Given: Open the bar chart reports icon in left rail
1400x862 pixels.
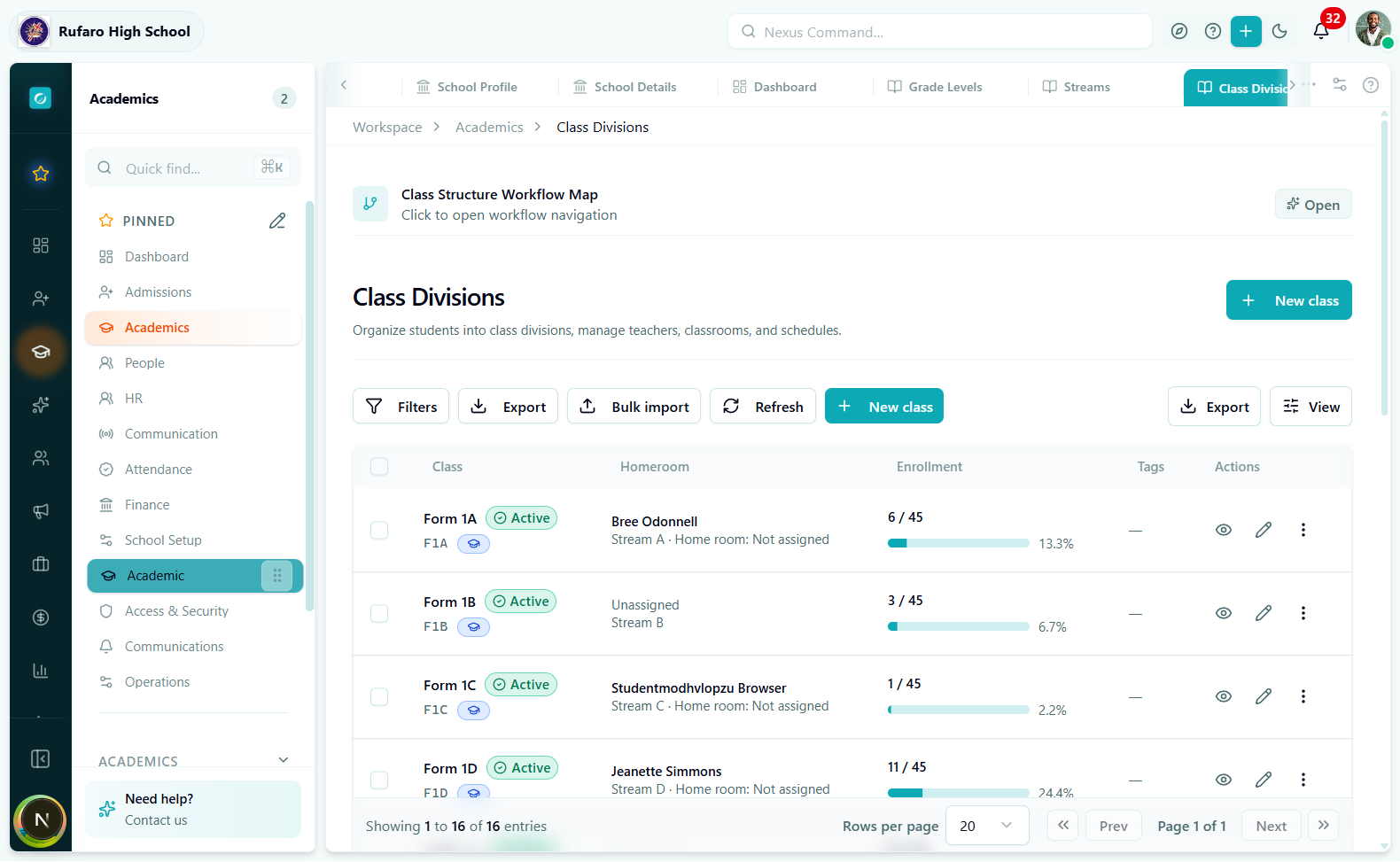Looking at the screenshot, I should pos(41,671).
